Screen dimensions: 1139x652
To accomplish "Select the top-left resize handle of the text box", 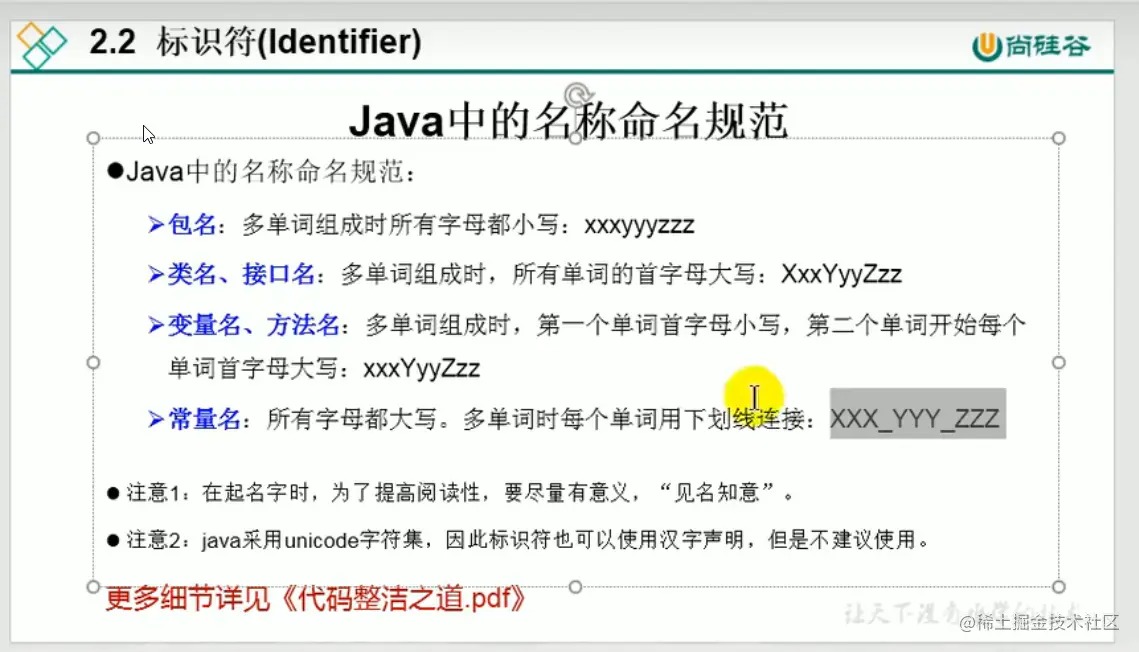I will [x=93, y=138].
